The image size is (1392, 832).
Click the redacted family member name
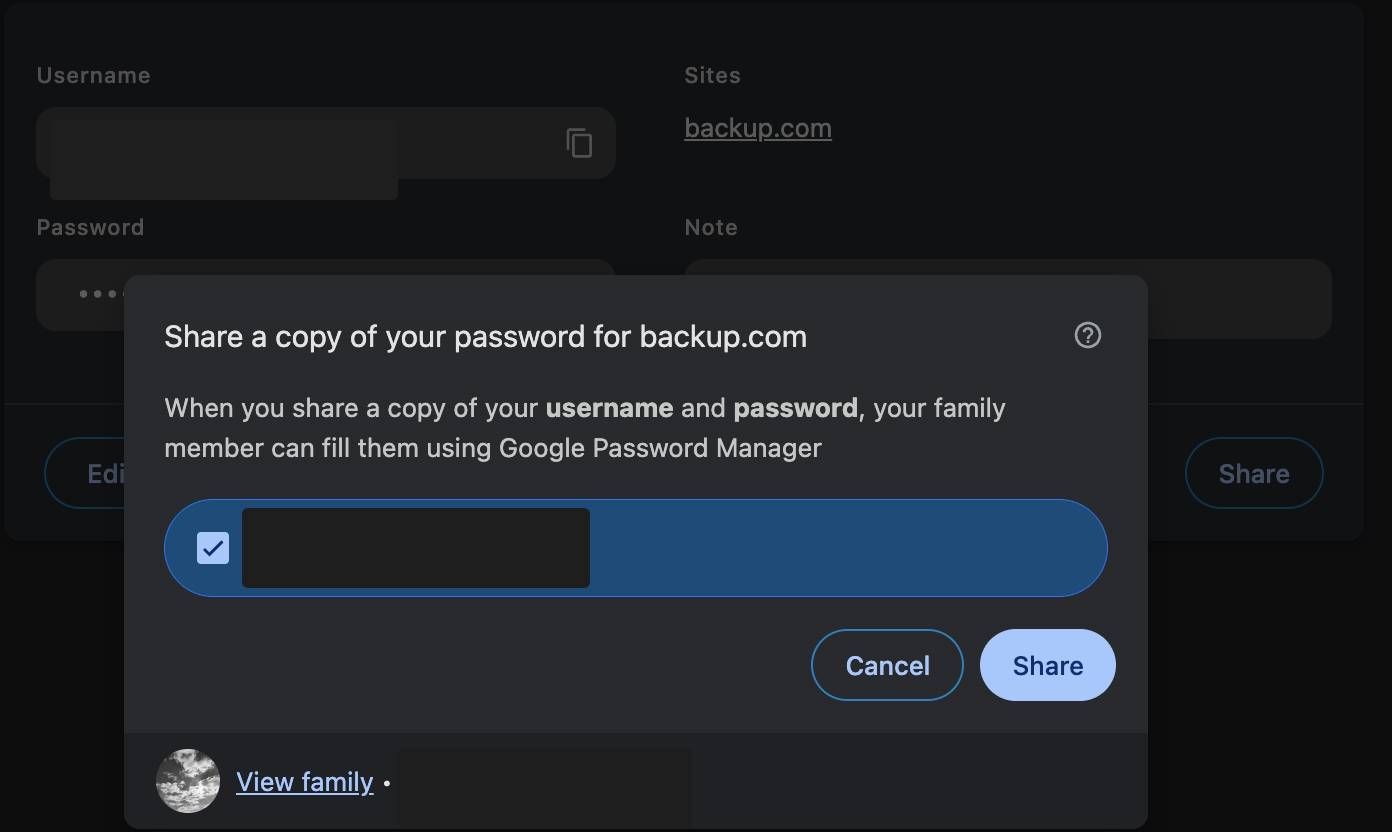[x=416, y=548]
